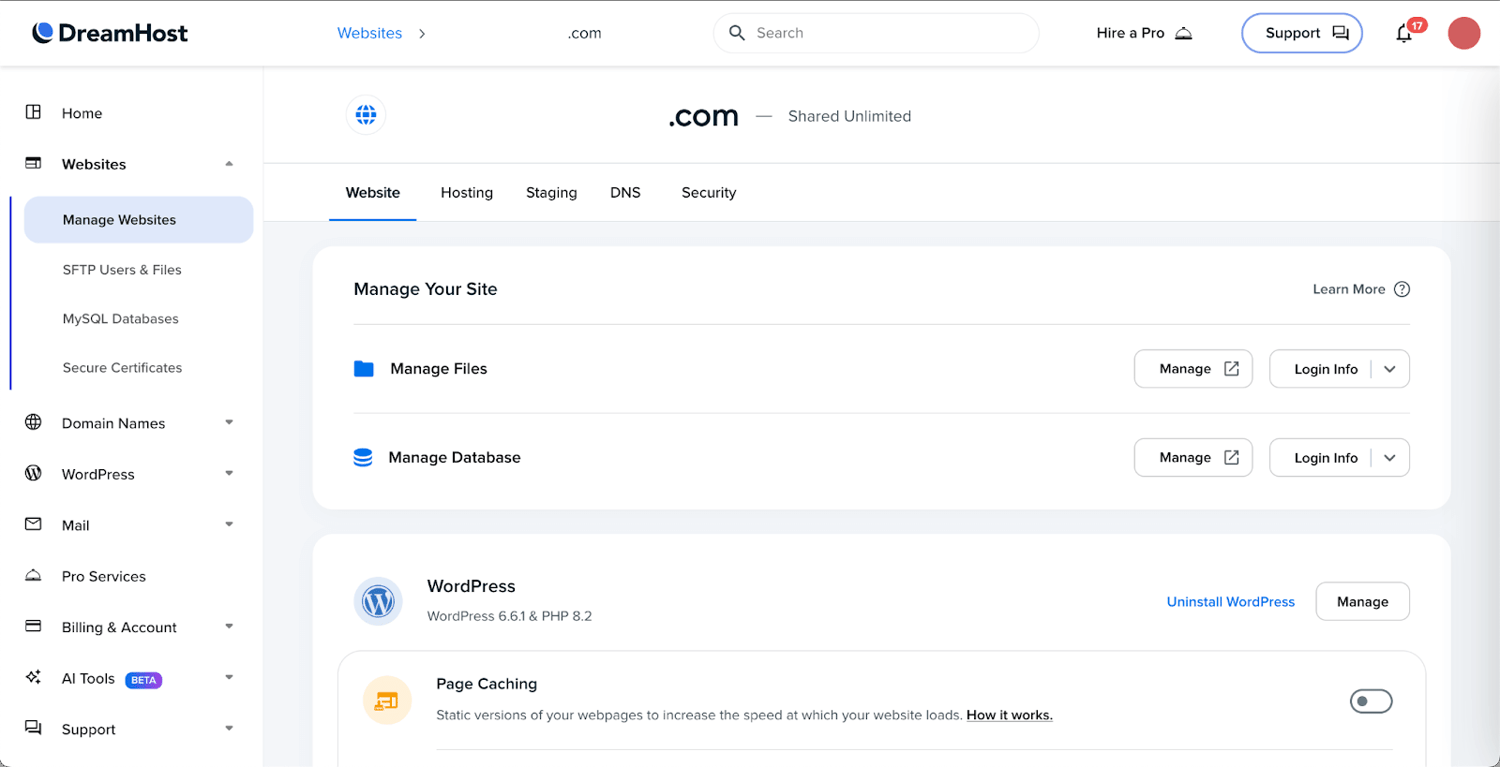Open MySQL Databases in sidebar

pyautogui.click(x=120, y=318)
